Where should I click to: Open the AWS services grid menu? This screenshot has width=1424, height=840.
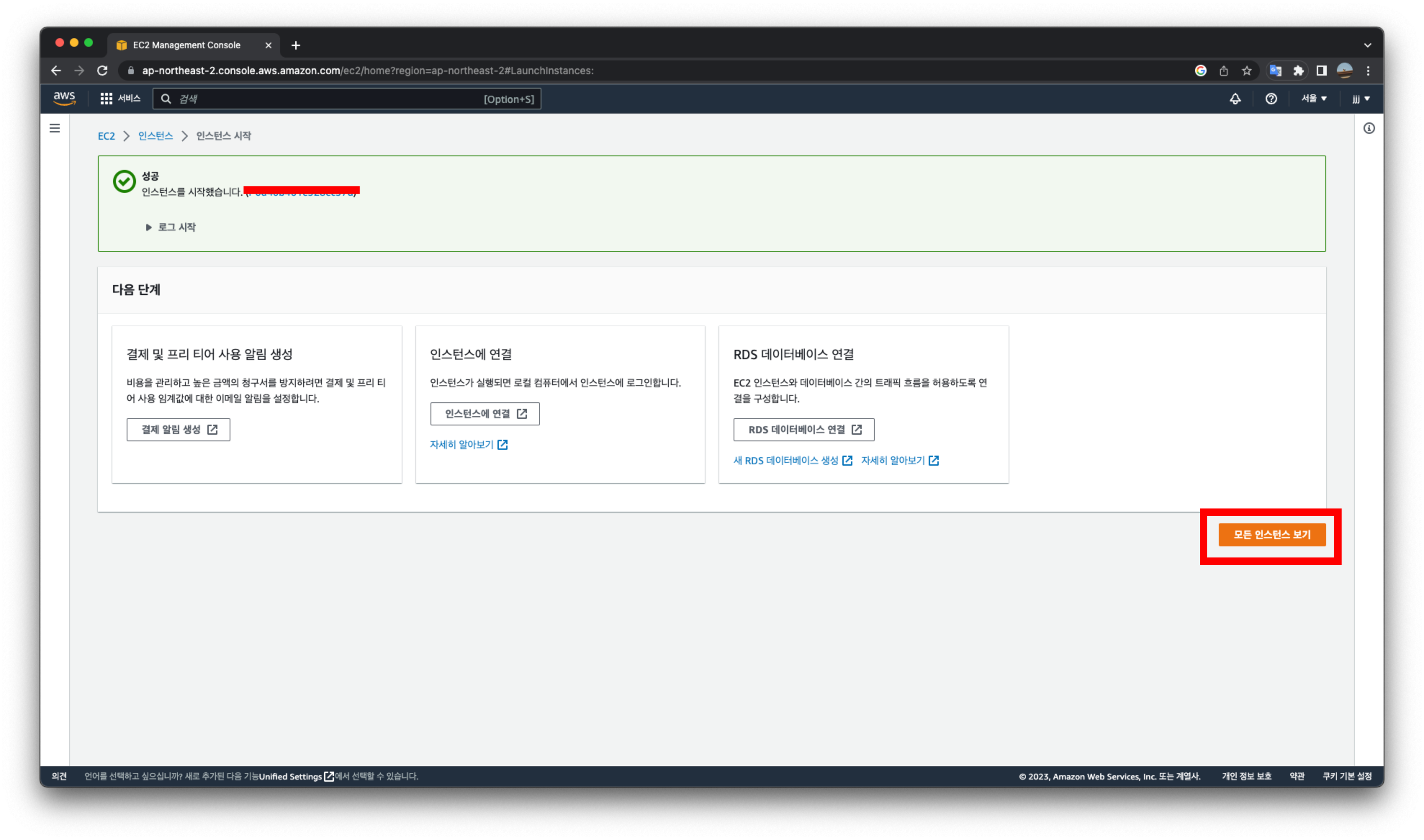click(x=106, y=99)
